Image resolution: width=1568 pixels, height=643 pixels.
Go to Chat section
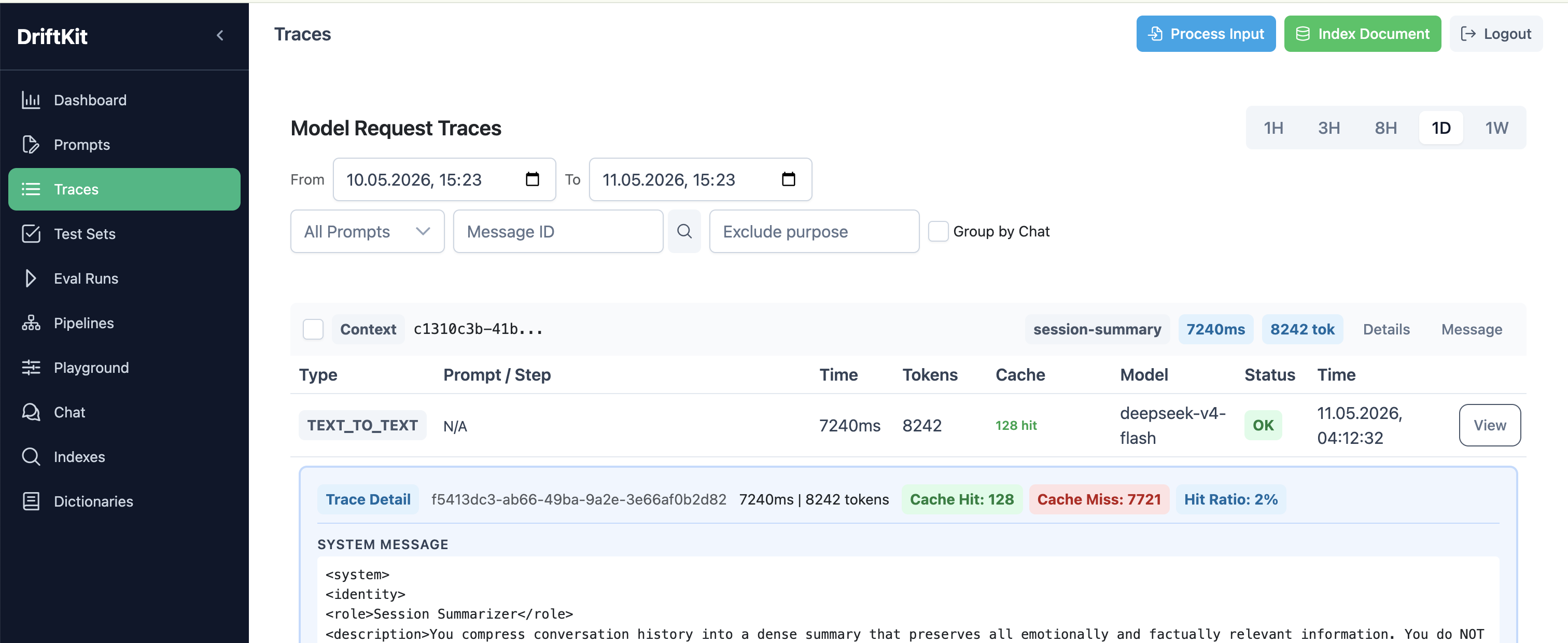tap(124, 412)
